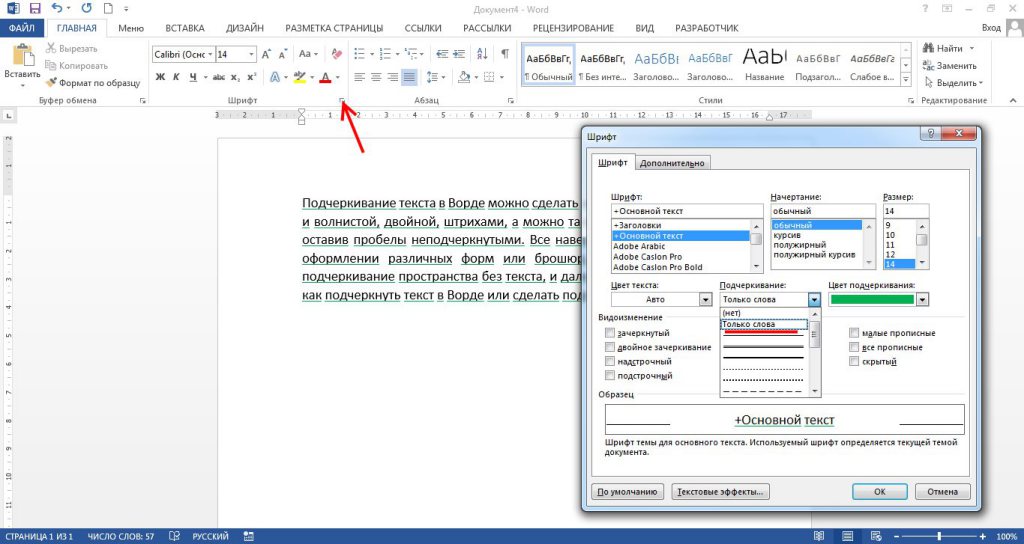1024x544 pixels.
Task: Click Вход to sign in
Action: pyautogui.click(x=991, y=28)
